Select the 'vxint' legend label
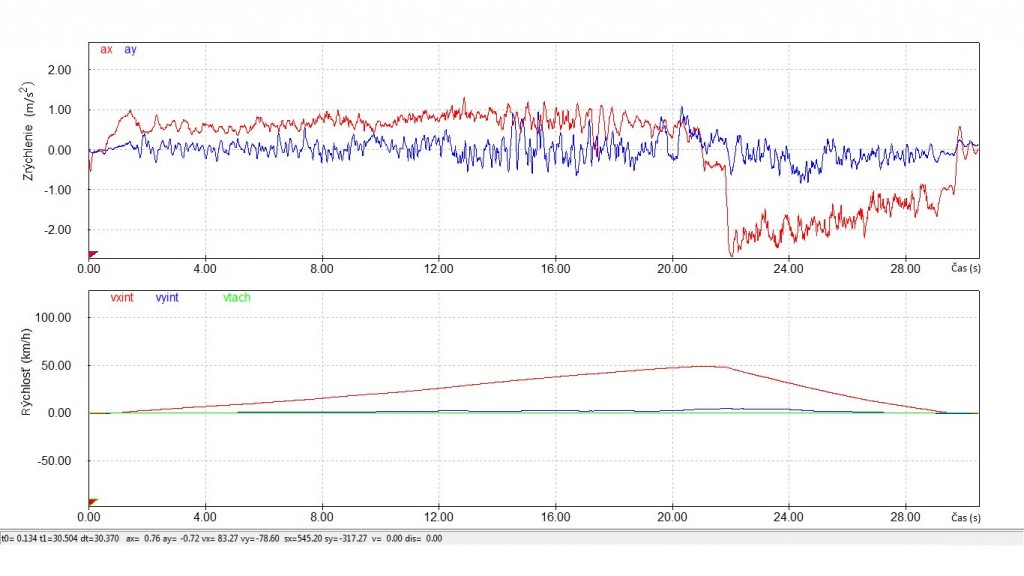The image size is (1024, 576). pos(121,298)
